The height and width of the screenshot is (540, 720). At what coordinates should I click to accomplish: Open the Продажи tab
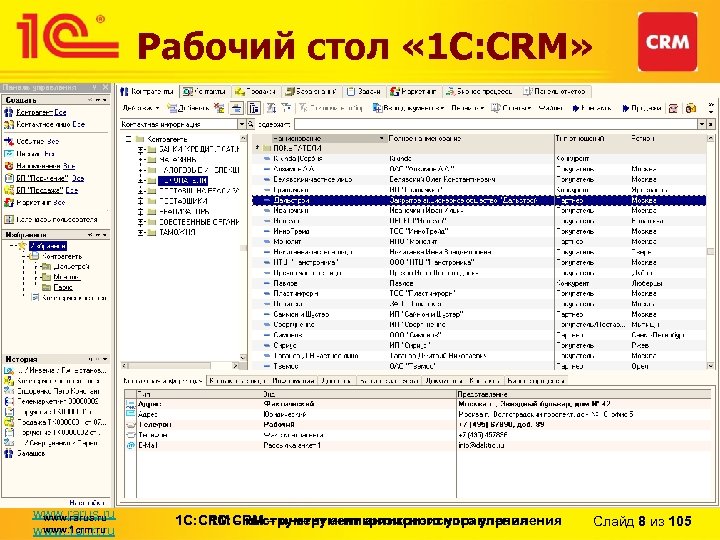pos(256,91)
